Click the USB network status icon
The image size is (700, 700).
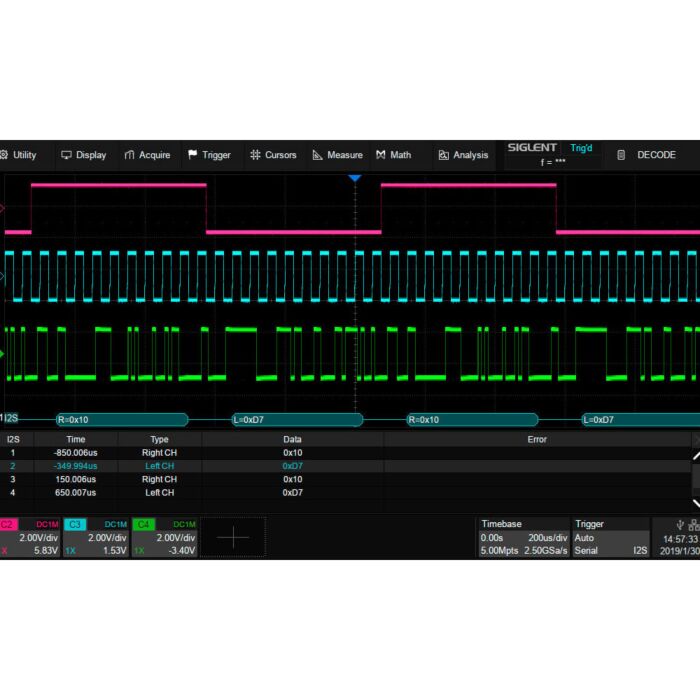pyautogui.click(x=686, y=524)
